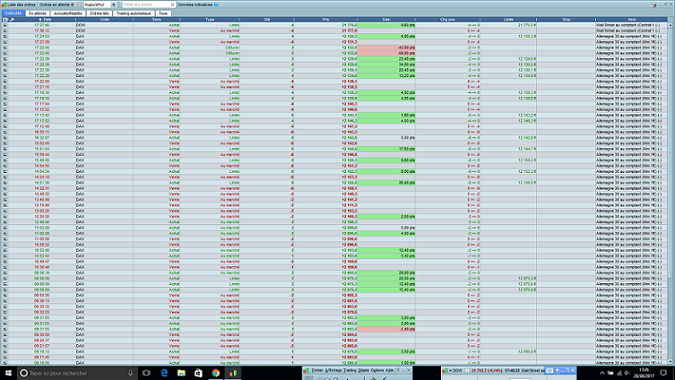Show hidden system tray icons
The image size is (675, 380).
602,373
